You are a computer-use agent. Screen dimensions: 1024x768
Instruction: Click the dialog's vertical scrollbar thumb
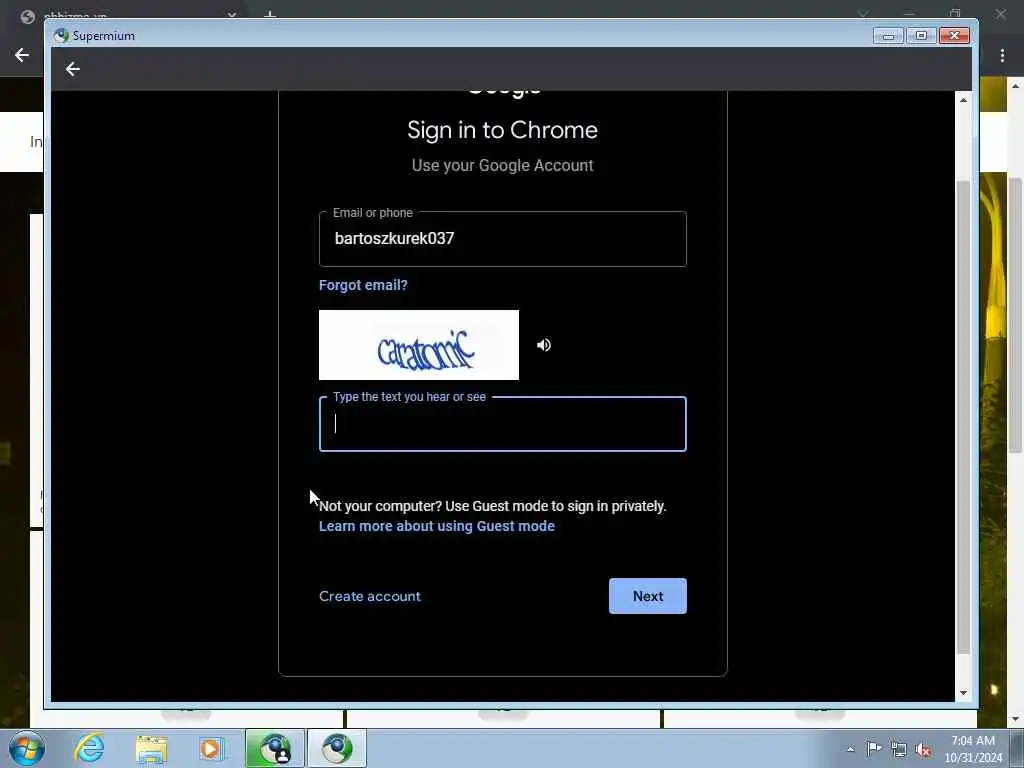[x=963, y=417]
